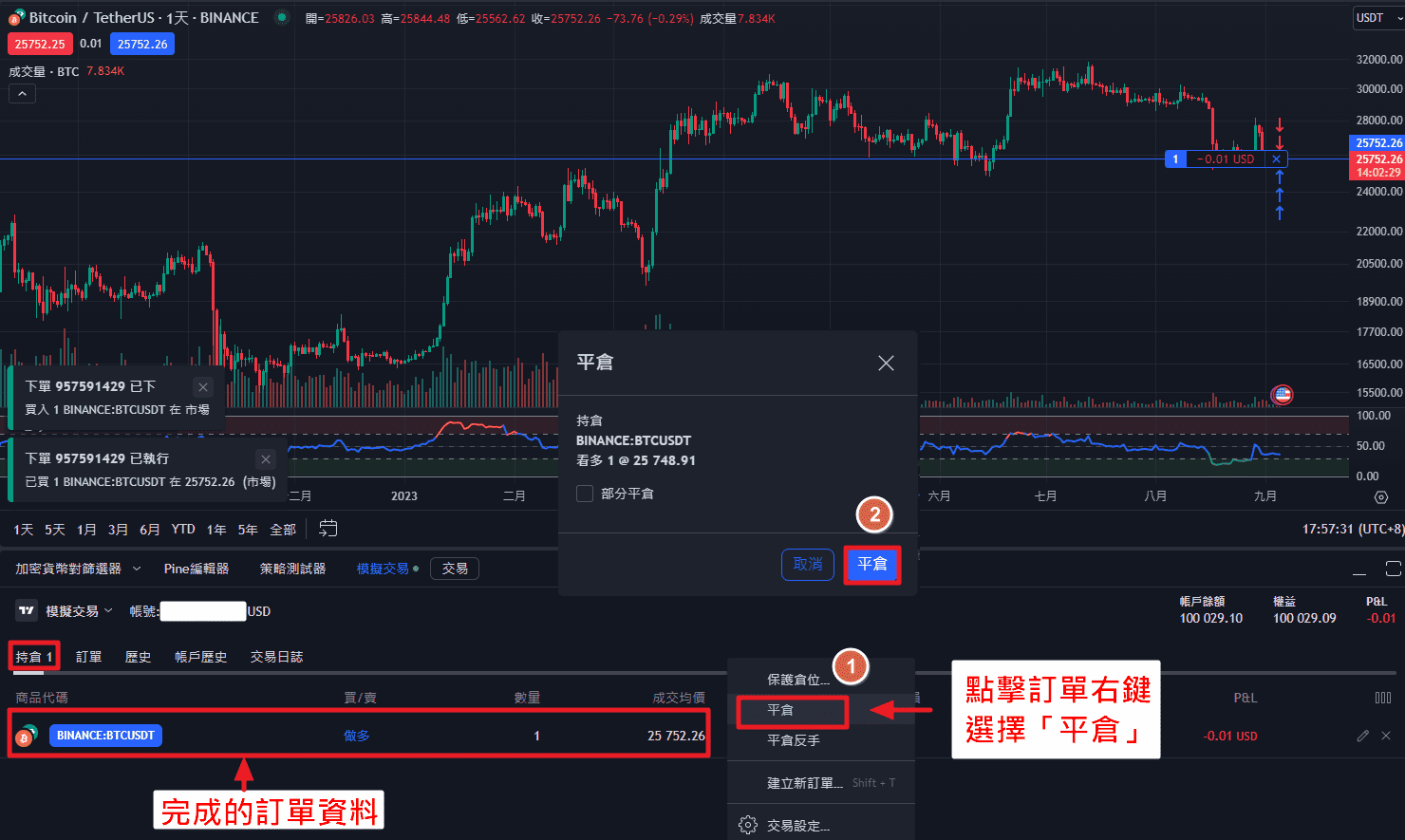Select the YTD time range
The height and width of the screenshot is (840, 1405).
click(x=183, y=530)
